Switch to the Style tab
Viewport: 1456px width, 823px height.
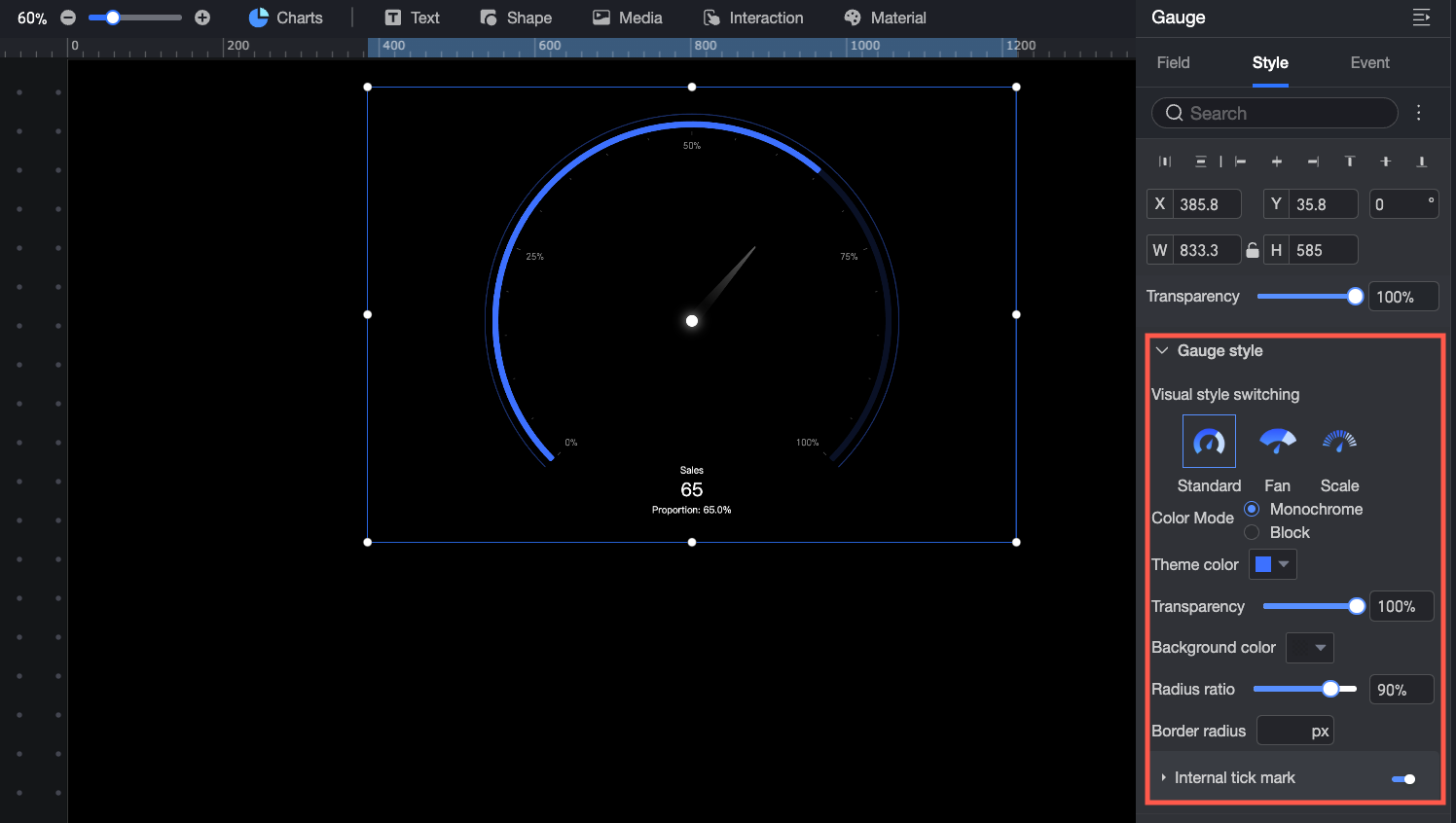click(x=1270, y=62)
